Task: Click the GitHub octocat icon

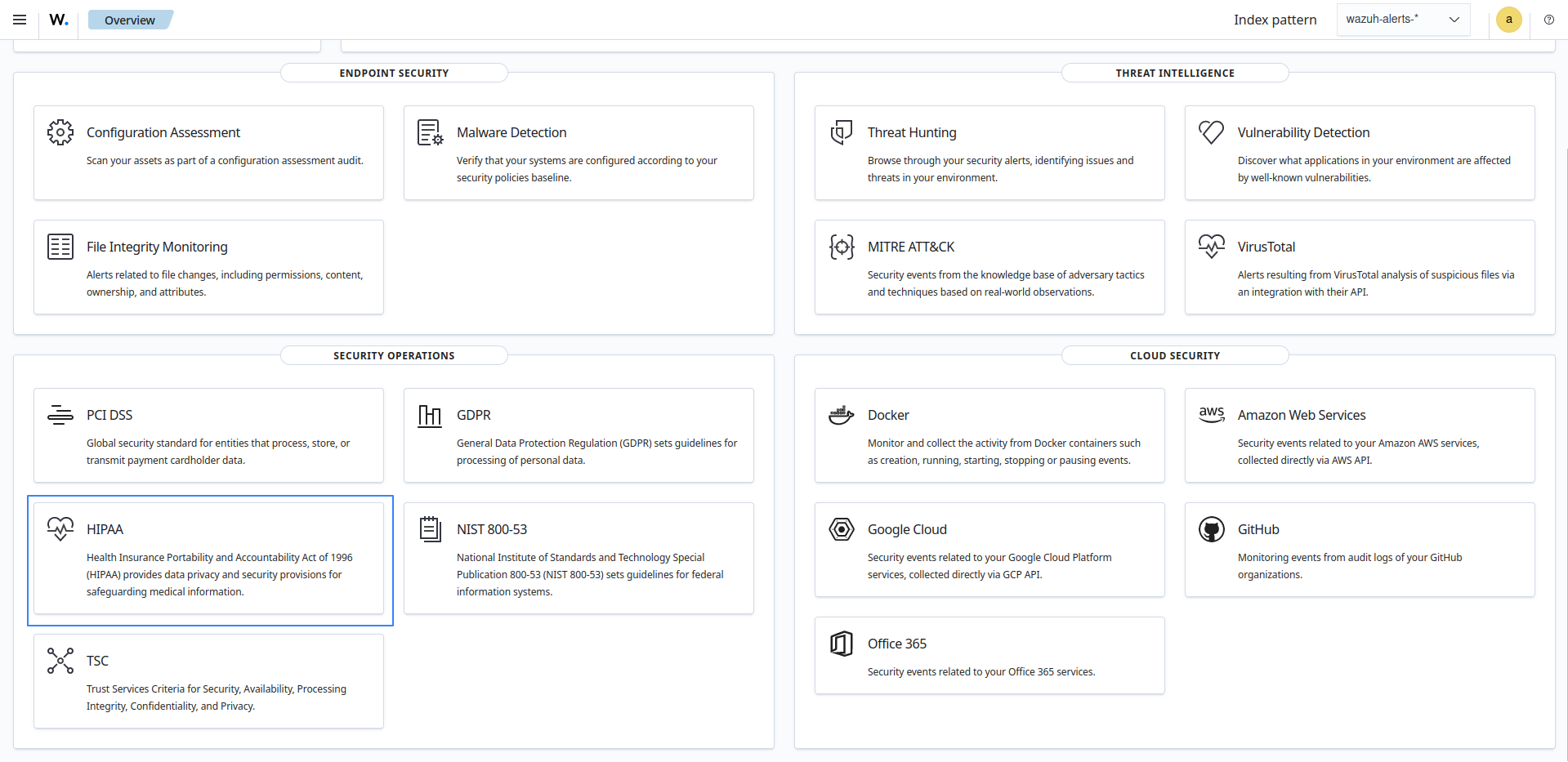Action: coord(1211,529)
